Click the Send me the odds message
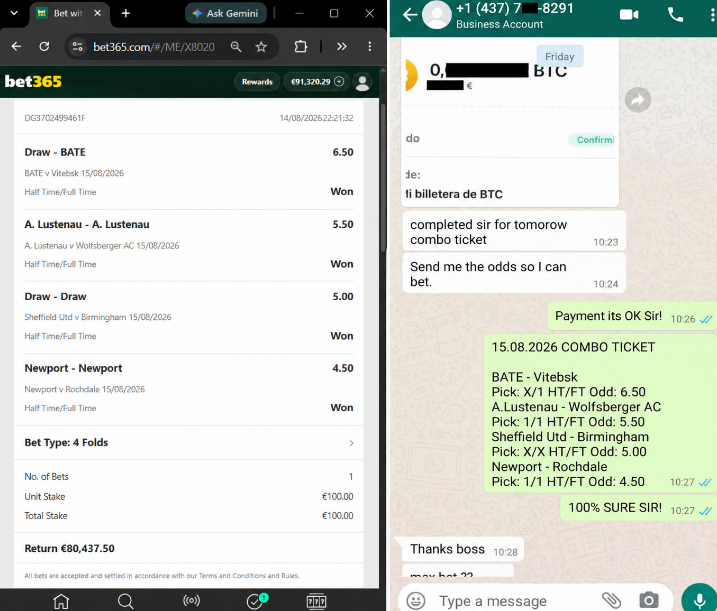This screenshot has width=717, height=611. coord(514,273)
